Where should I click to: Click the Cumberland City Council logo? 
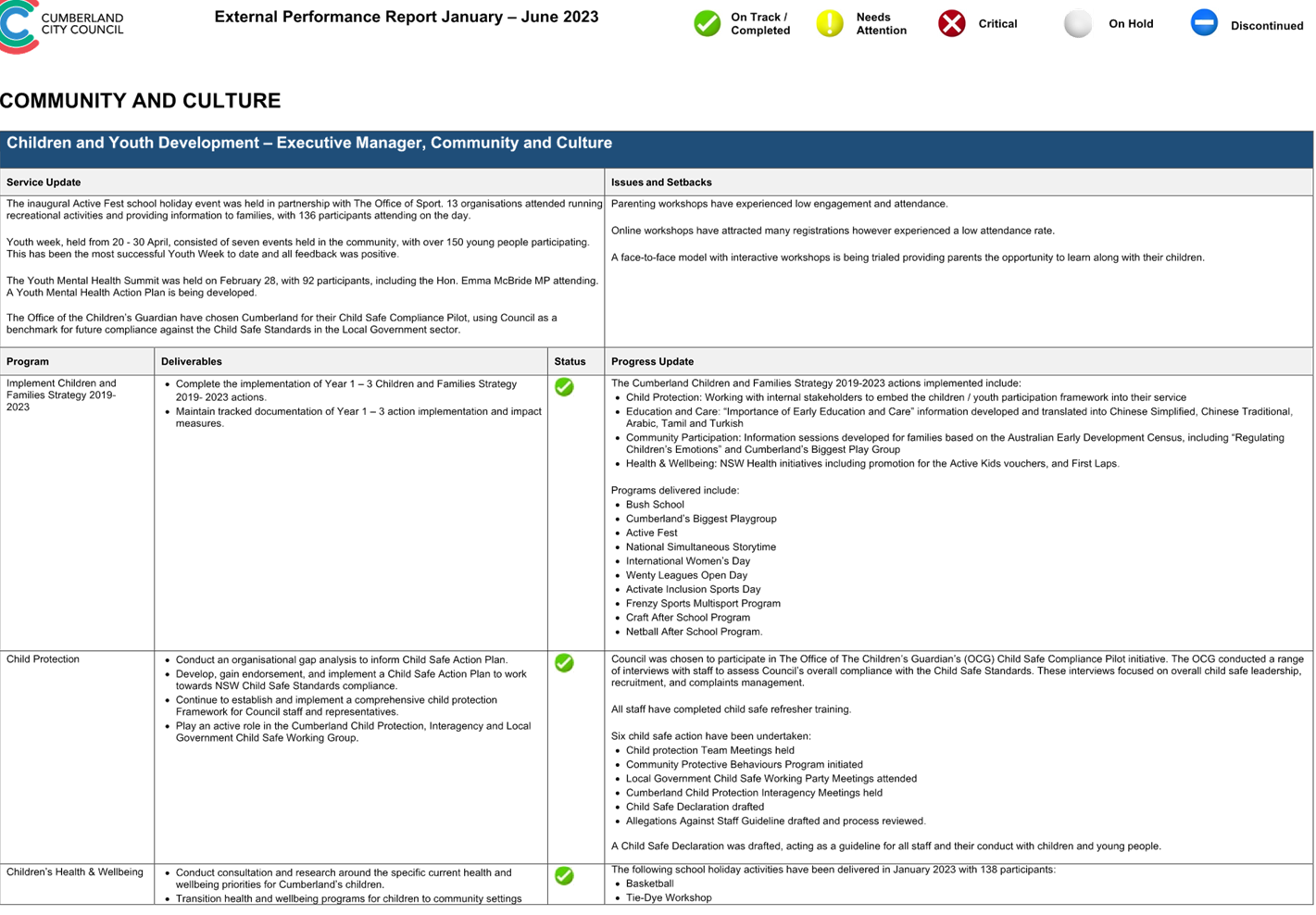(x=62, y=25)
